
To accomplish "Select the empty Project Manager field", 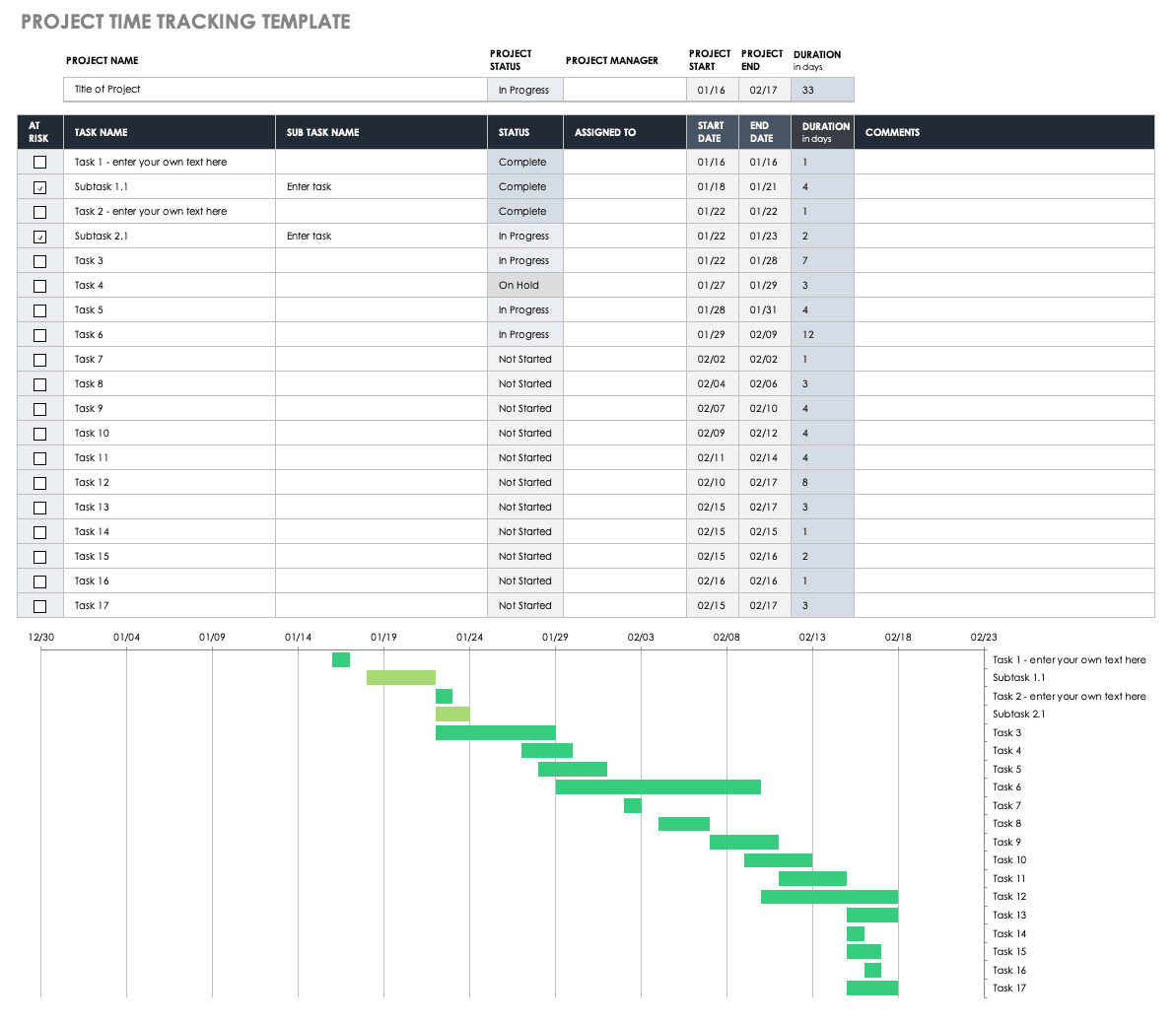I will pyautogui.click(x=624, y=90).
